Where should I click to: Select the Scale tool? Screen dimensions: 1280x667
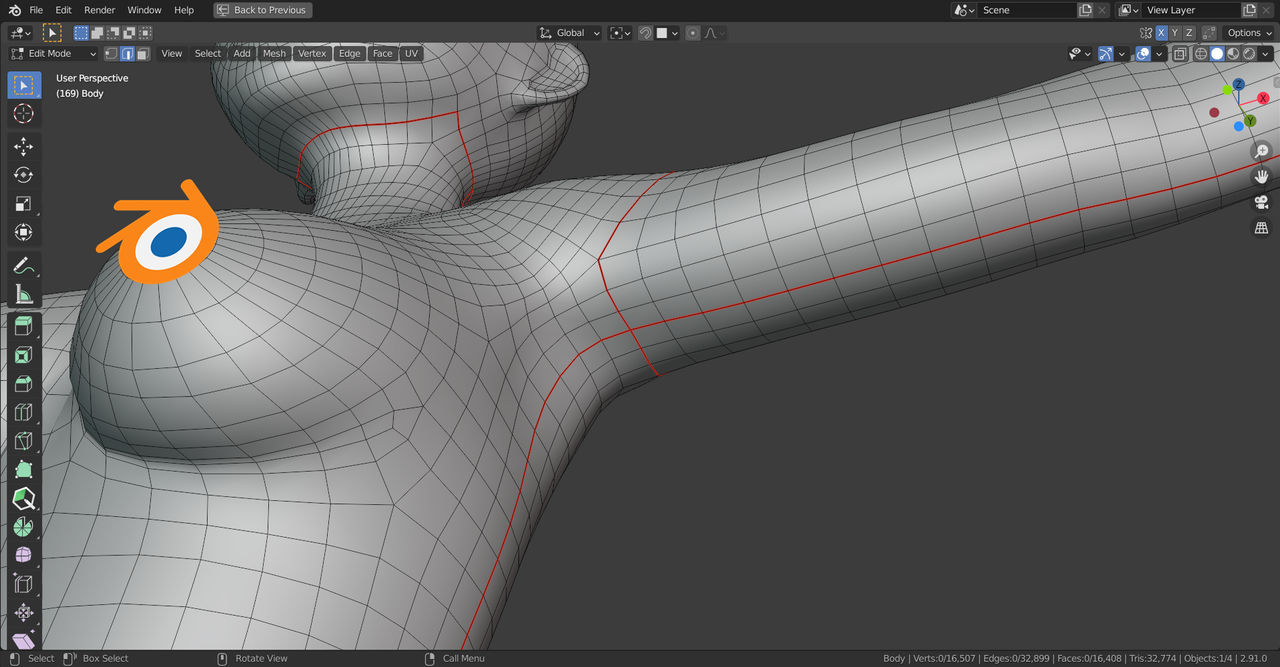[x=24, y=204]
